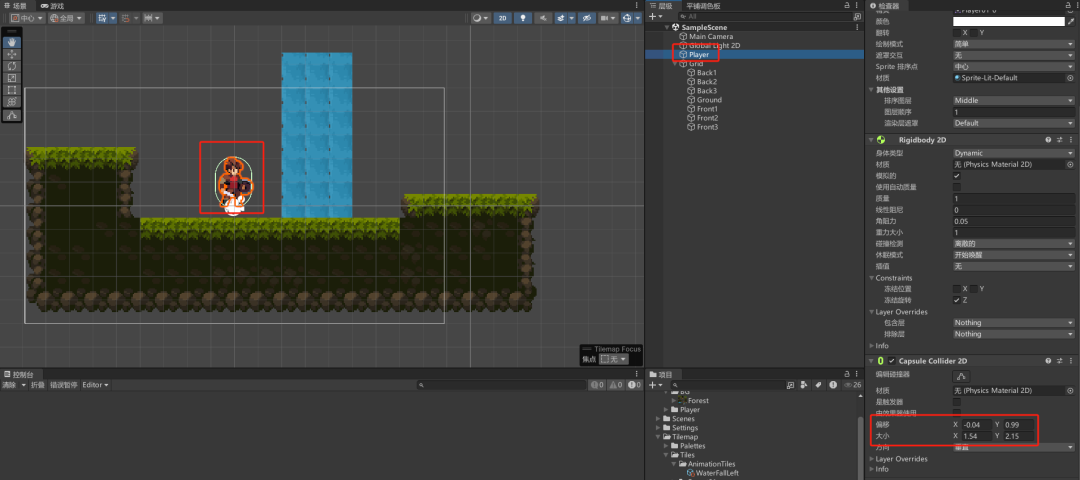This screenshot has width=1080, height=480.
Task: Open the 全局 handle rotation dropdown
Action: point(66,19)
